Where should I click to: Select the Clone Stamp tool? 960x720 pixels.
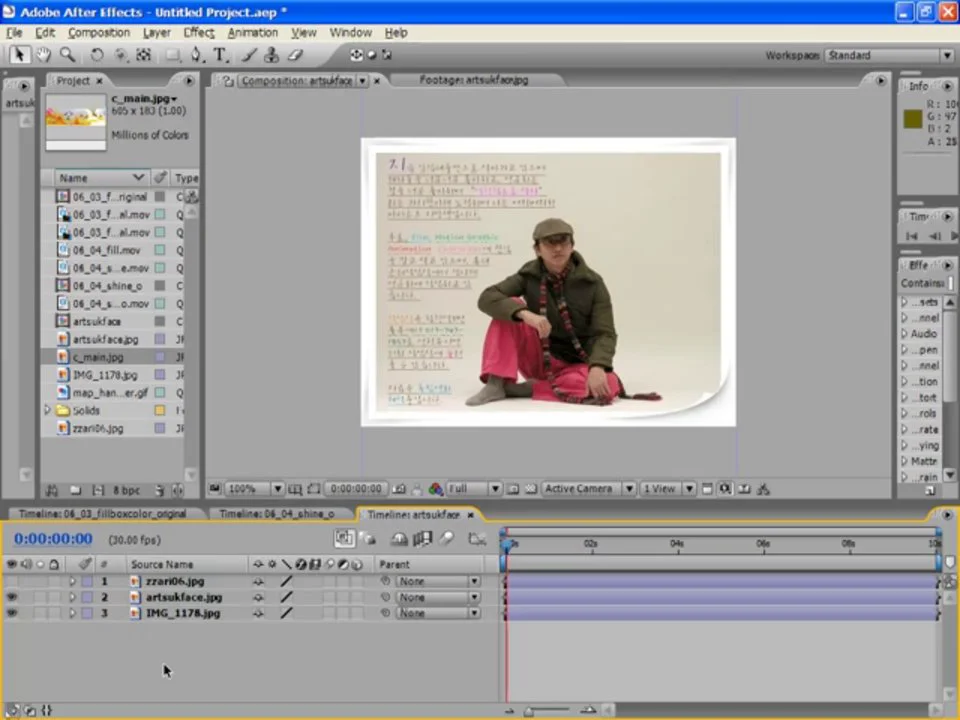[x=271, y=55]
